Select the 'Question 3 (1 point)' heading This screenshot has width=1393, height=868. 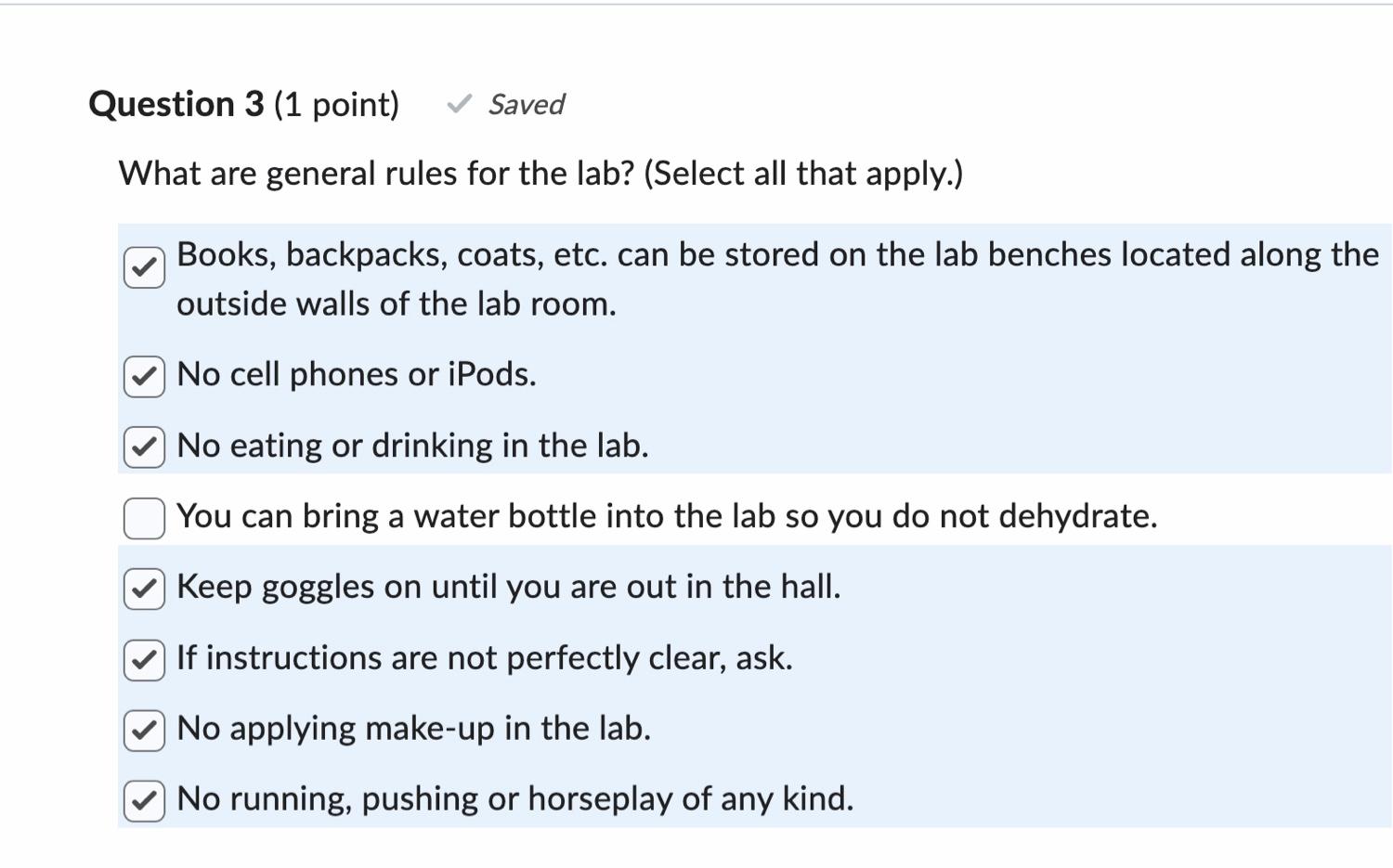(x=243, y=103)
